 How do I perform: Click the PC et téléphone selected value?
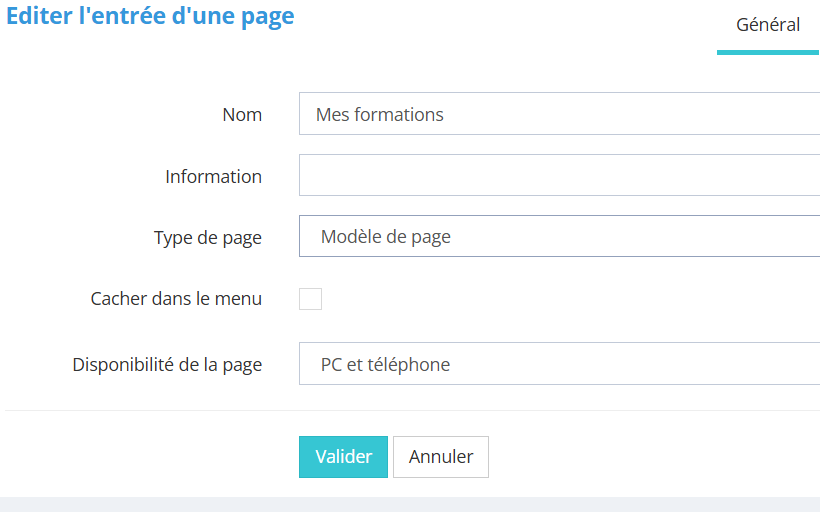pos(385,364)
